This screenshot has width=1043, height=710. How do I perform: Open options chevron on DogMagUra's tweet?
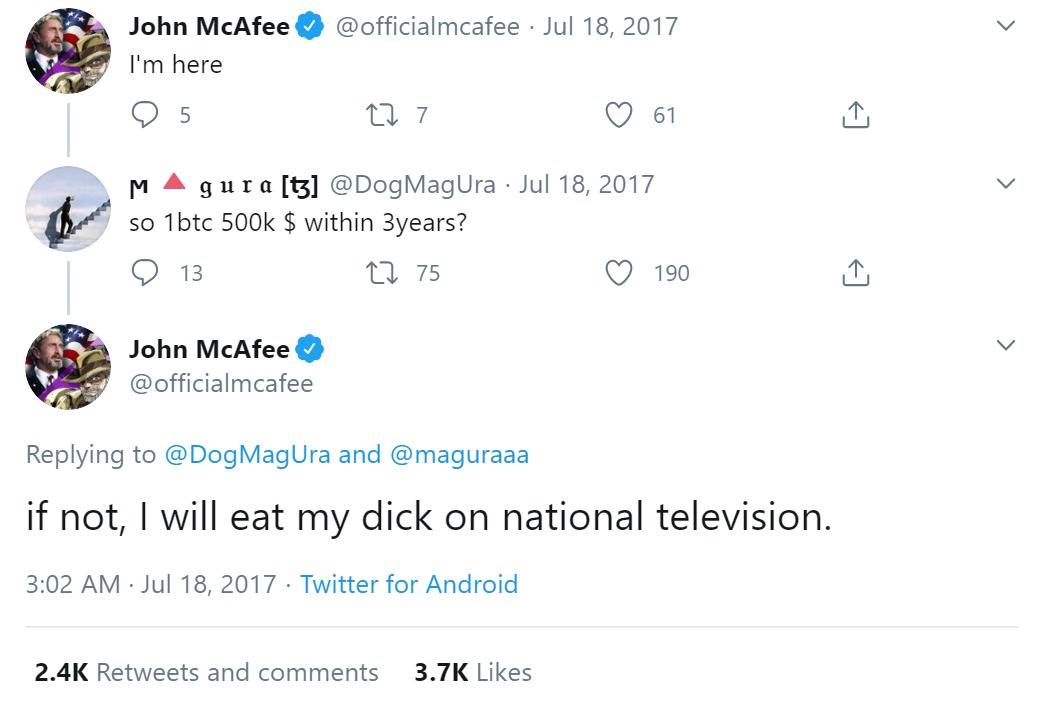pos(1005,183)
